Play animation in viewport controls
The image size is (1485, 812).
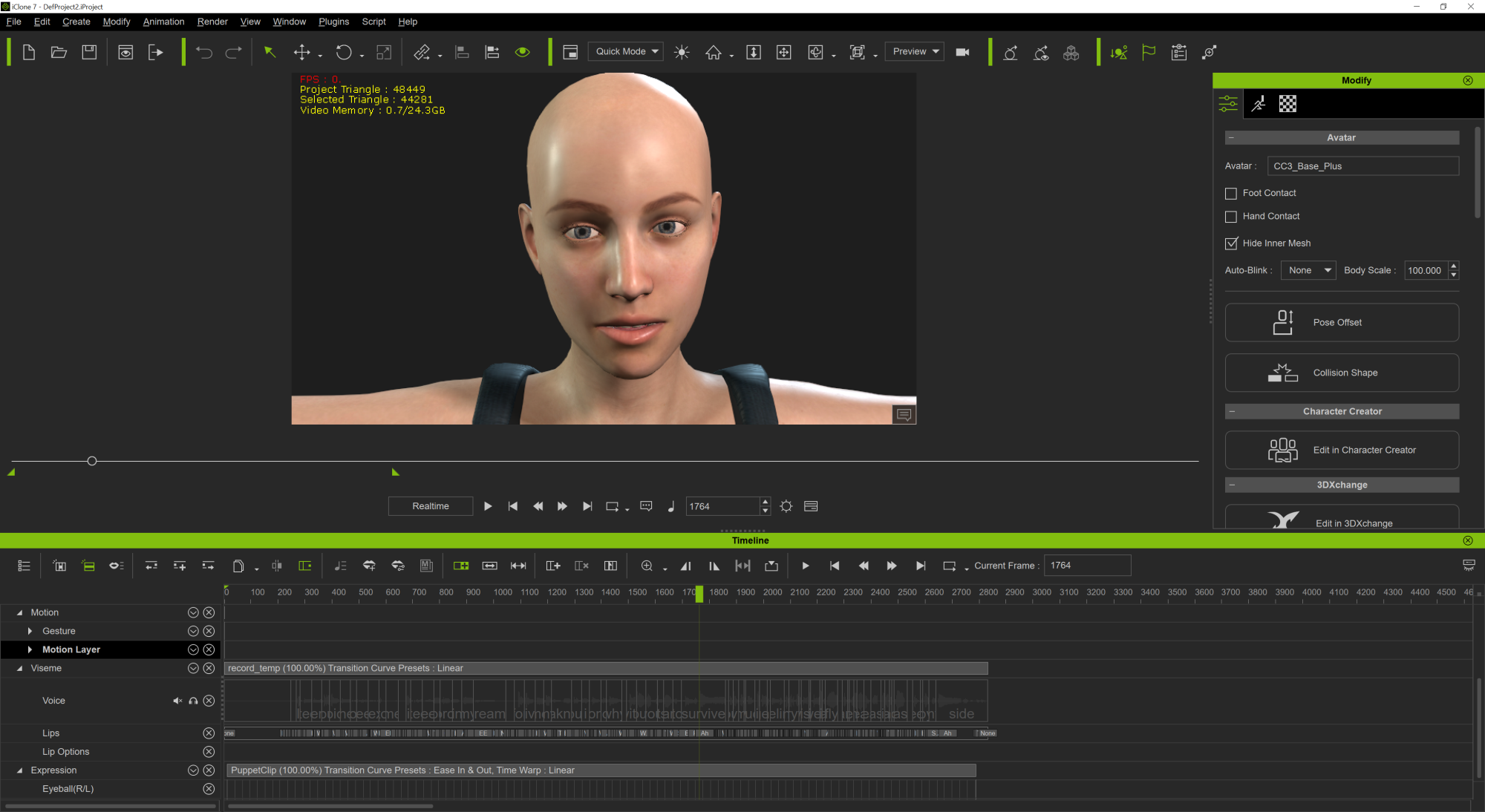tap(488, 506)
